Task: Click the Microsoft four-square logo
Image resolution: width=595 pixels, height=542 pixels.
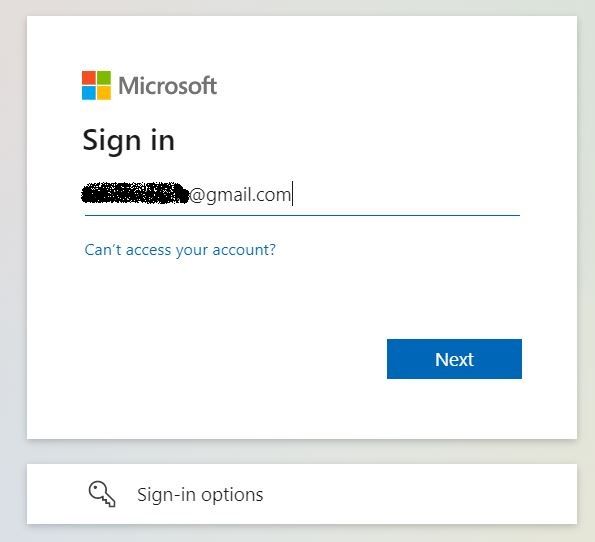Action: tap(96, 85)
